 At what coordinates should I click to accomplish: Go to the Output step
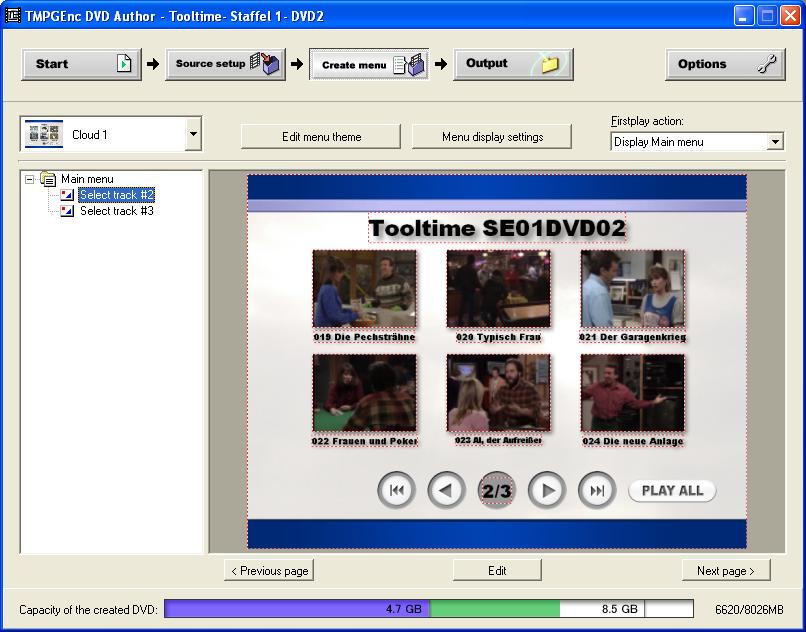click(513, 64)
